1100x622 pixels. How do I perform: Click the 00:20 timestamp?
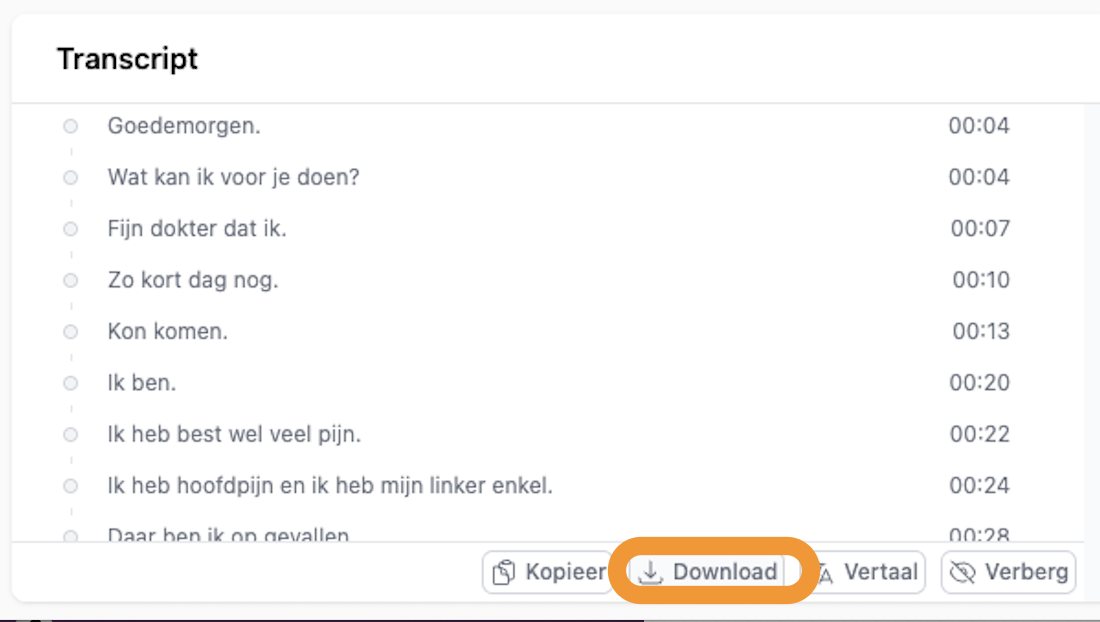coord(979,383)
